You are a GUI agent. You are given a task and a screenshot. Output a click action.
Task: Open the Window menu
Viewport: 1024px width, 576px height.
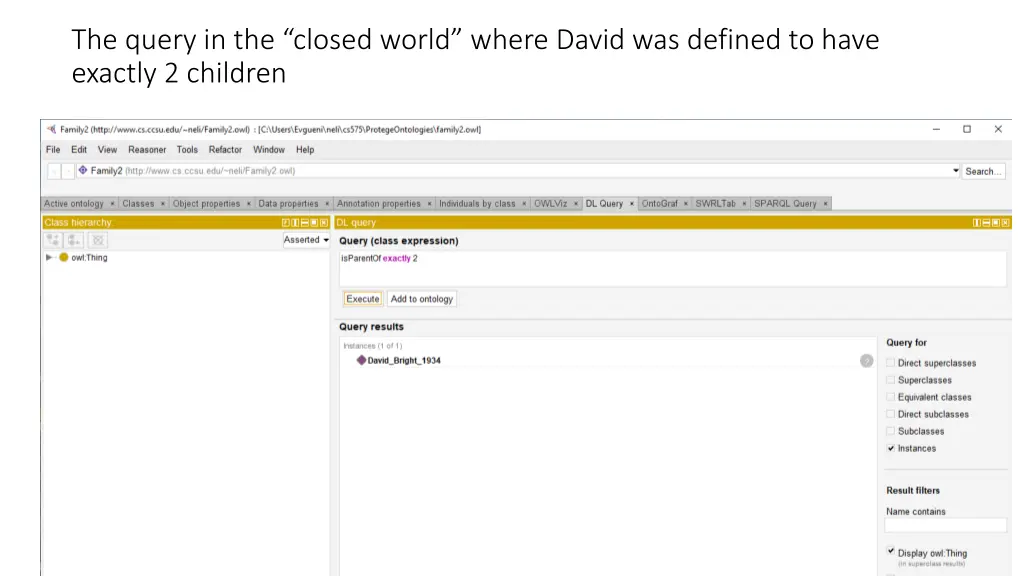point(268,150)
